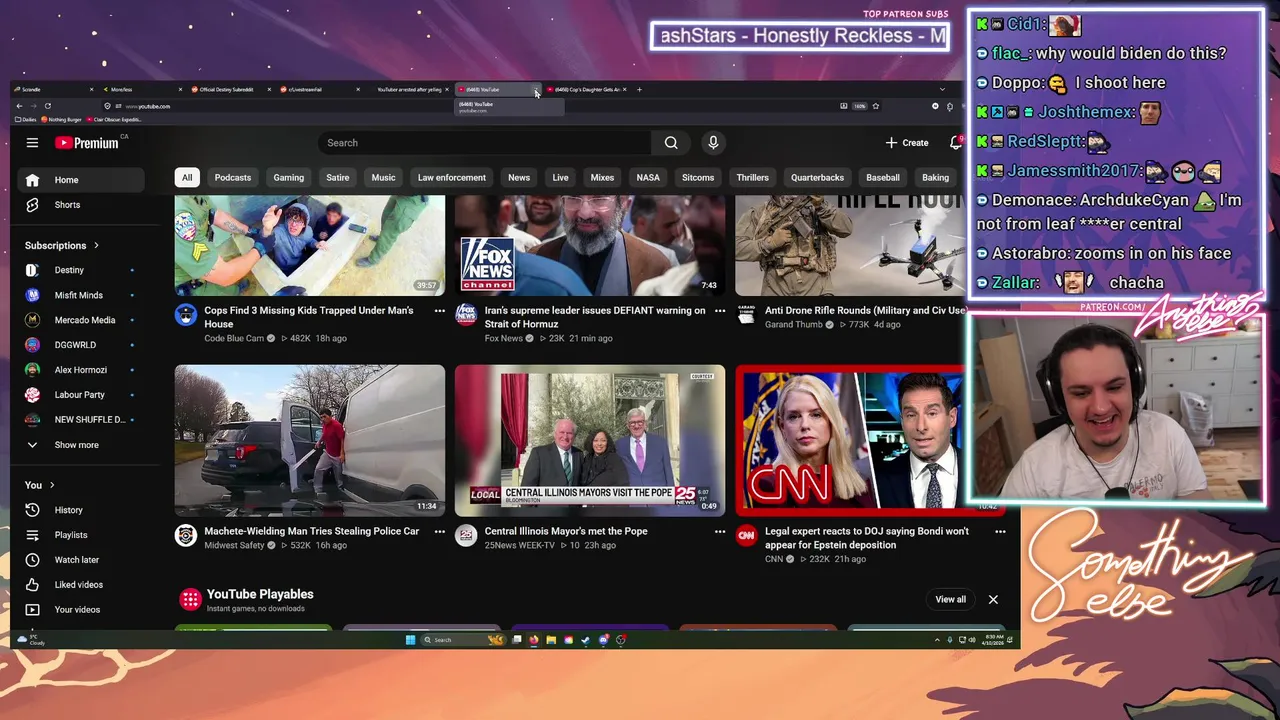Open NEW SHUFFLE D... channel subscription
Screen dimensions: 1280x720
pyautogui.click(x=81, y=420)
